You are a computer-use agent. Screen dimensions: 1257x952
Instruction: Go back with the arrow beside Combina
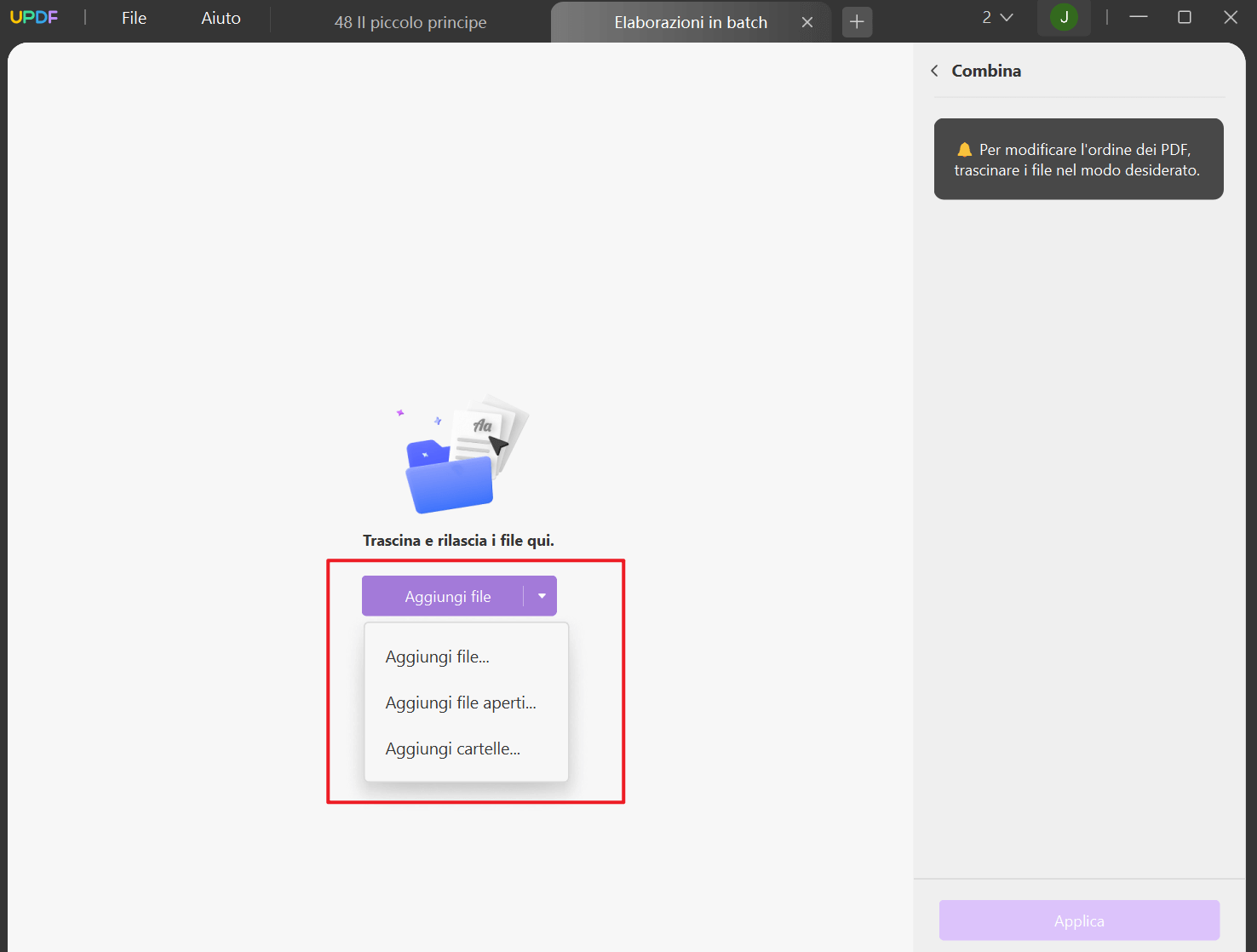tap(935, 71)
